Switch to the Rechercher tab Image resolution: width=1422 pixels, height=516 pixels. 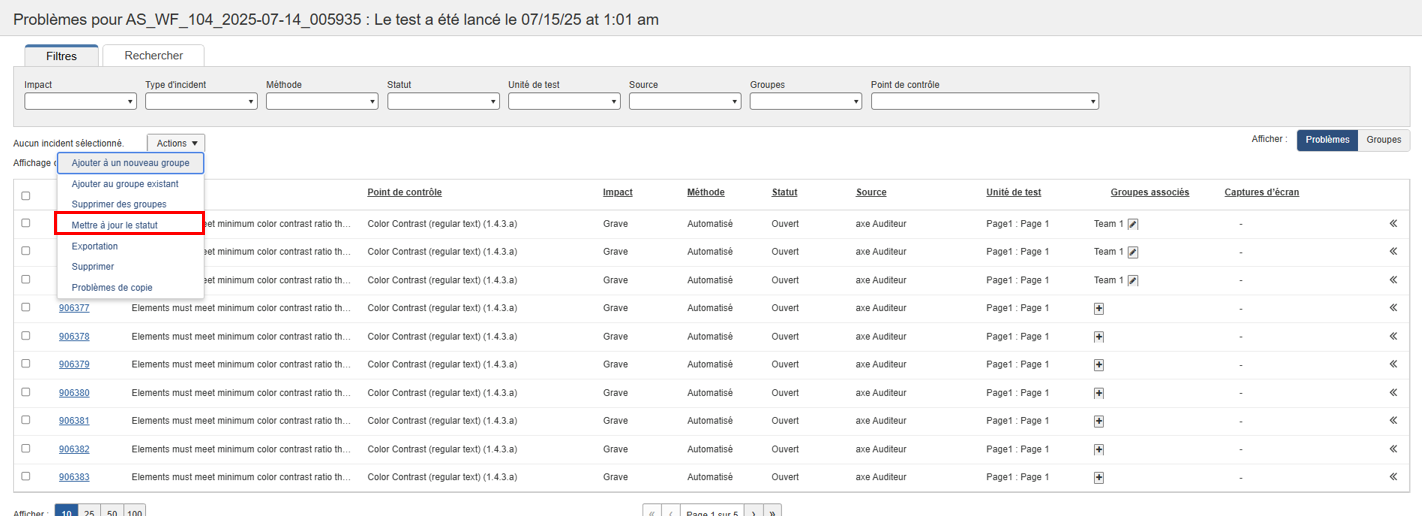153,56
